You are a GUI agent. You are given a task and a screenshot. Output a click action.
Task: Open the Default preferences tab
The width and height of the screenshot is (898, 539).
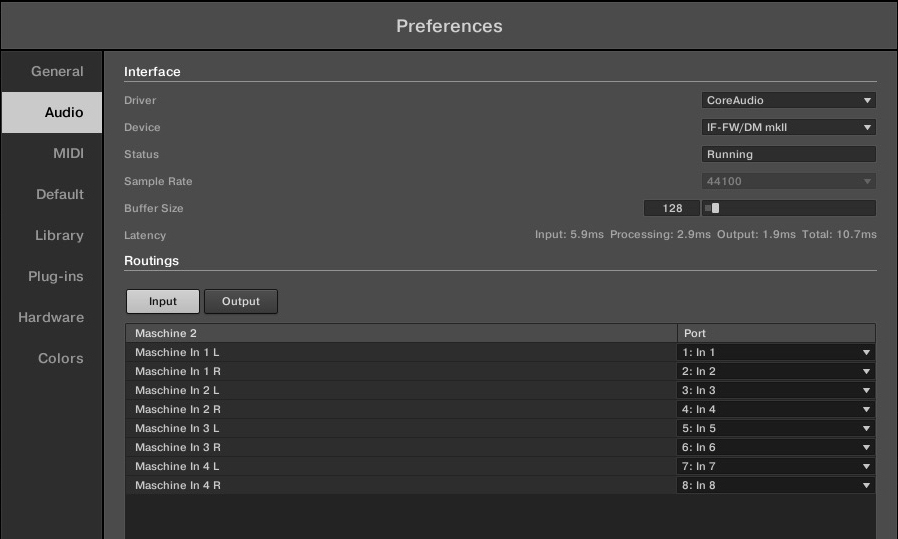point(52,194)
